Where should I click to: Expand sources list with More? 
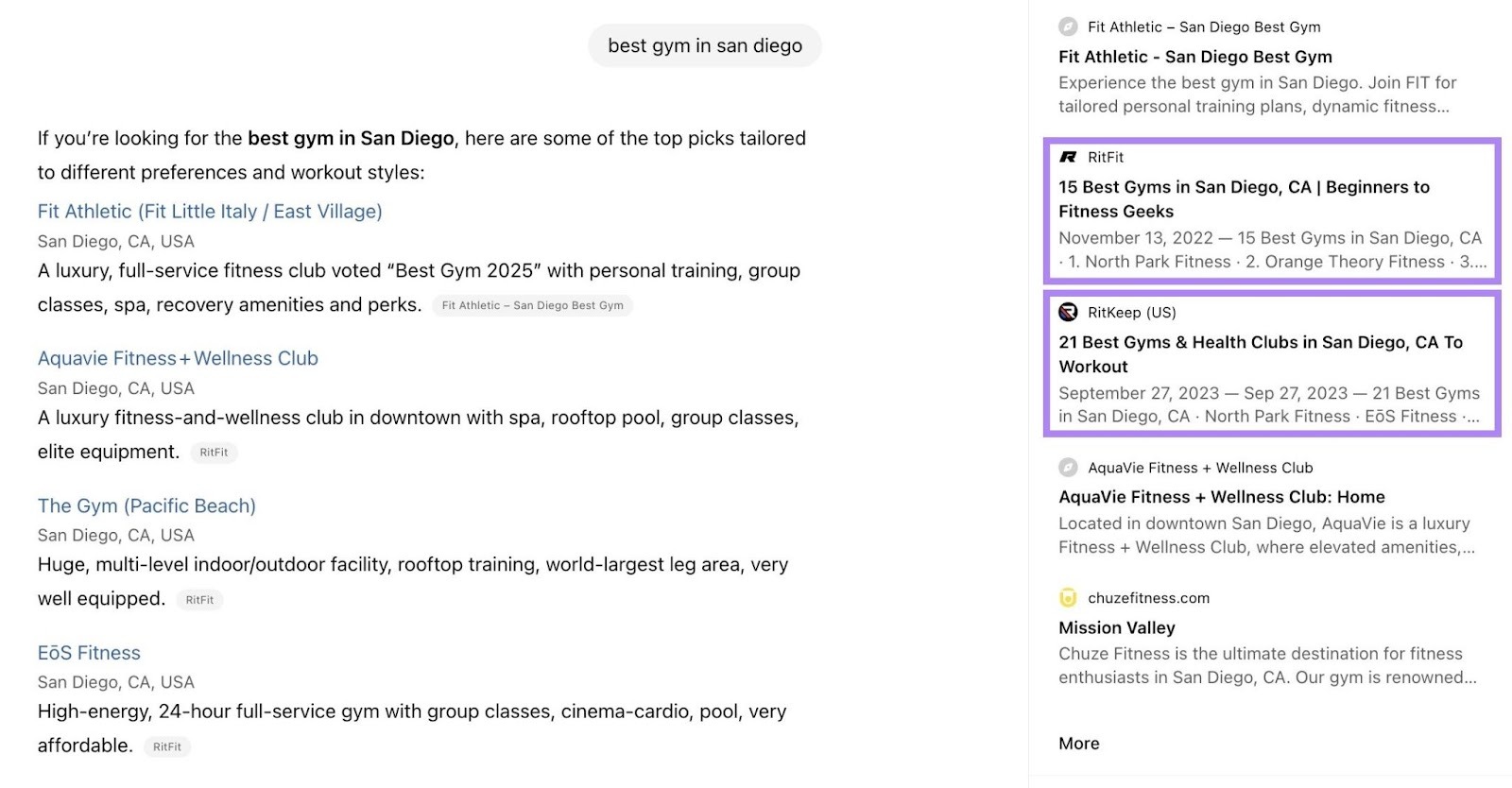[1078, 744]
